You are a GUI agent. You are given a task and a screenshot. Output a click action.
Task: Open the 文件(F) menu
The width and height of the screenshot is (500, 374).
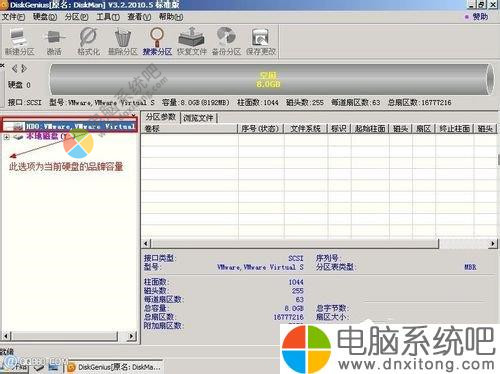13,17
